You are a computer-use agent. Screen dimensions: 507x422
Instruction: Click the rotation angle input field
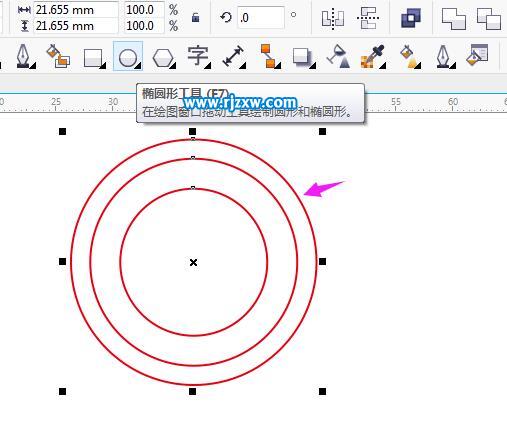pyautogui.click(x=261, y=17)
